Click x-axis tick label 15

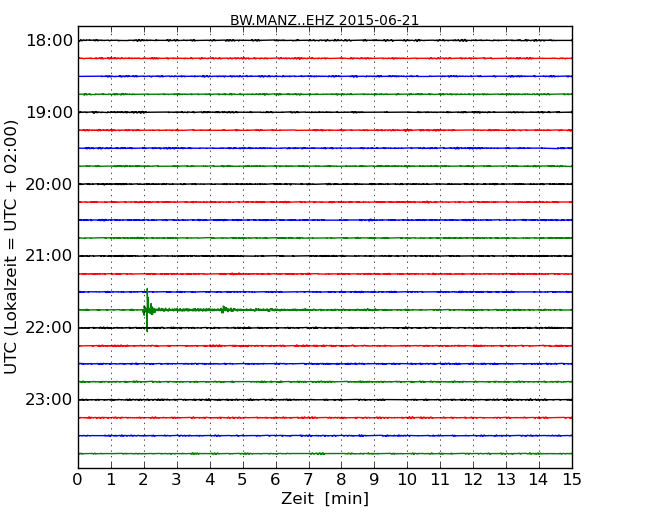point(572,480)
